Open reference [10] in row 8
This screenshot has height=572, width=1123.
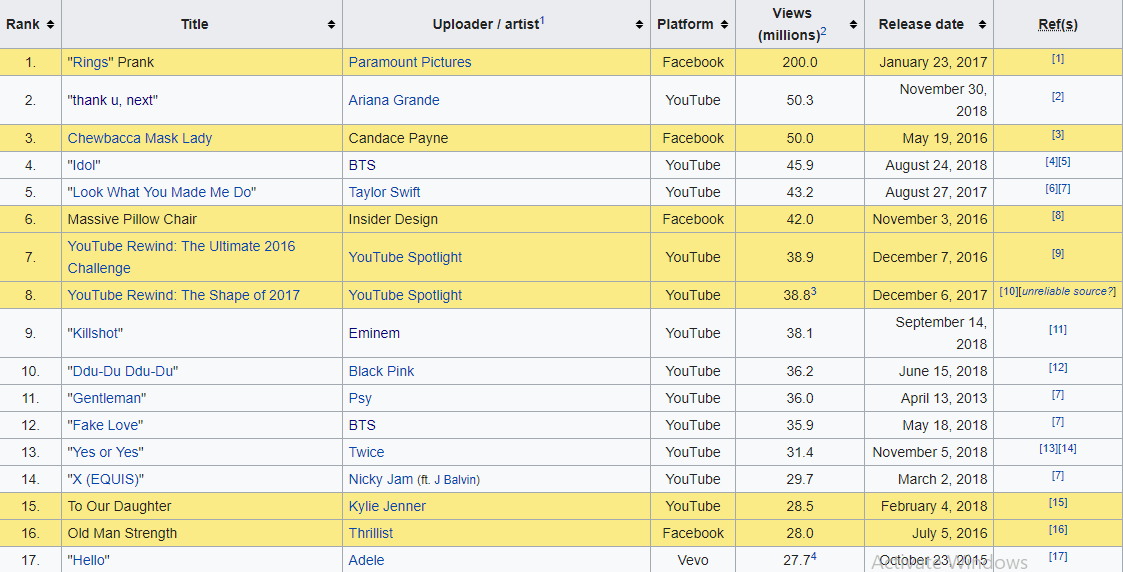[x=1008, y=291]
